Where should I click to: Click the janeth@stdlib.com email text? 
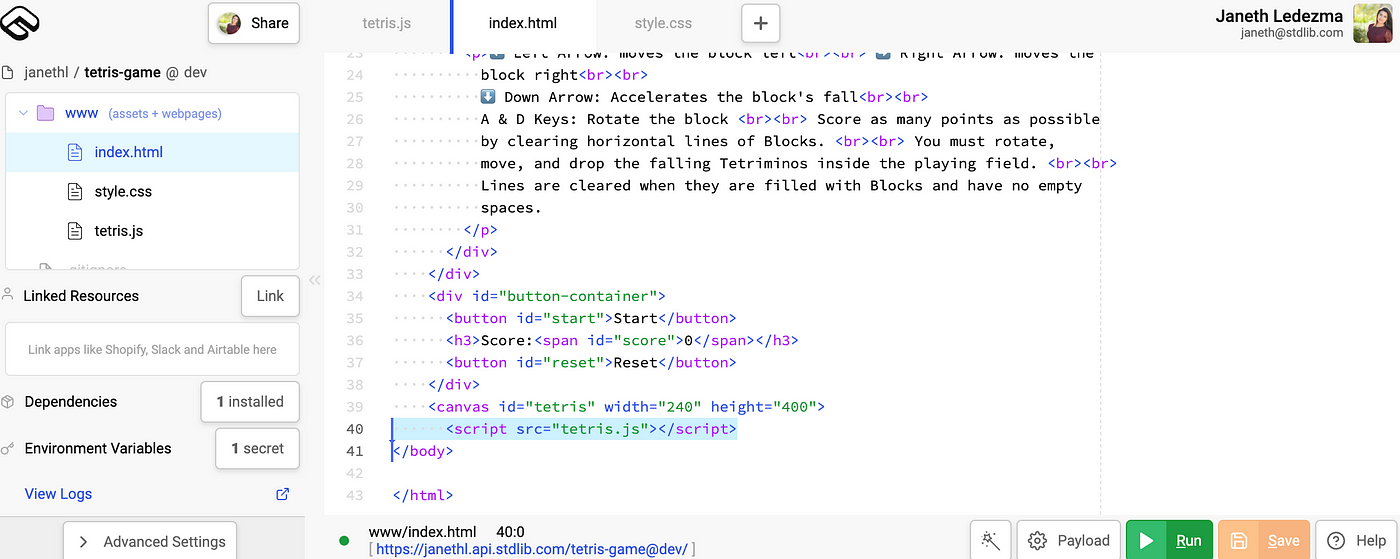coord(1293,33)
